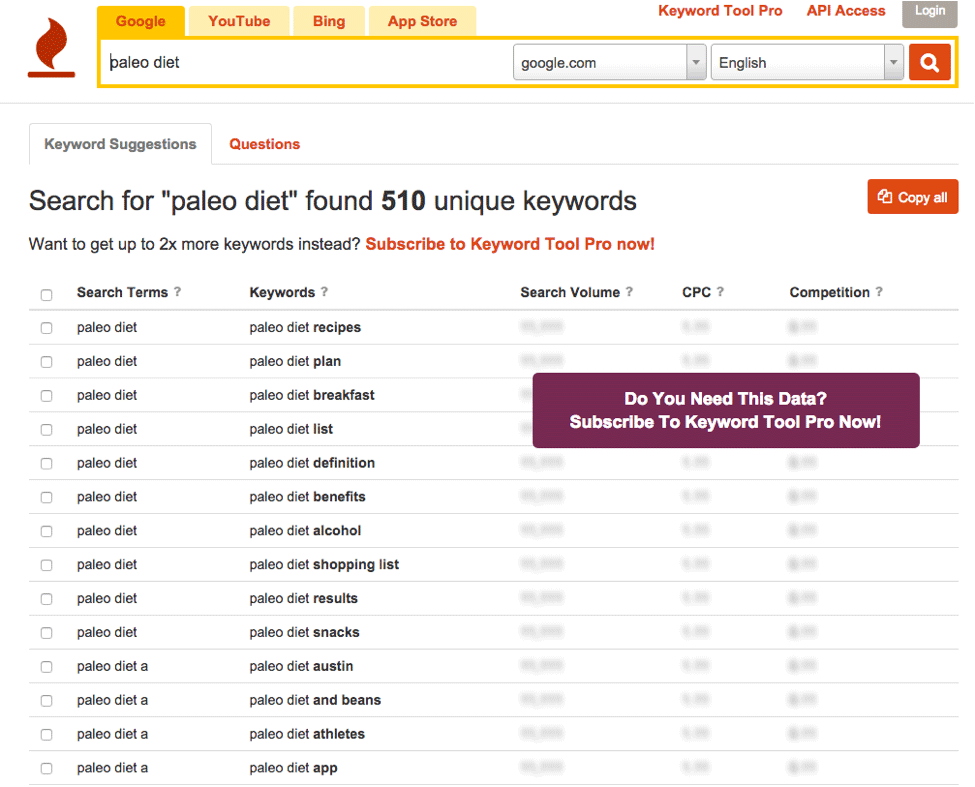975x787 pixels.
Task: Click the flame logo icon
Action: [52, 48]
